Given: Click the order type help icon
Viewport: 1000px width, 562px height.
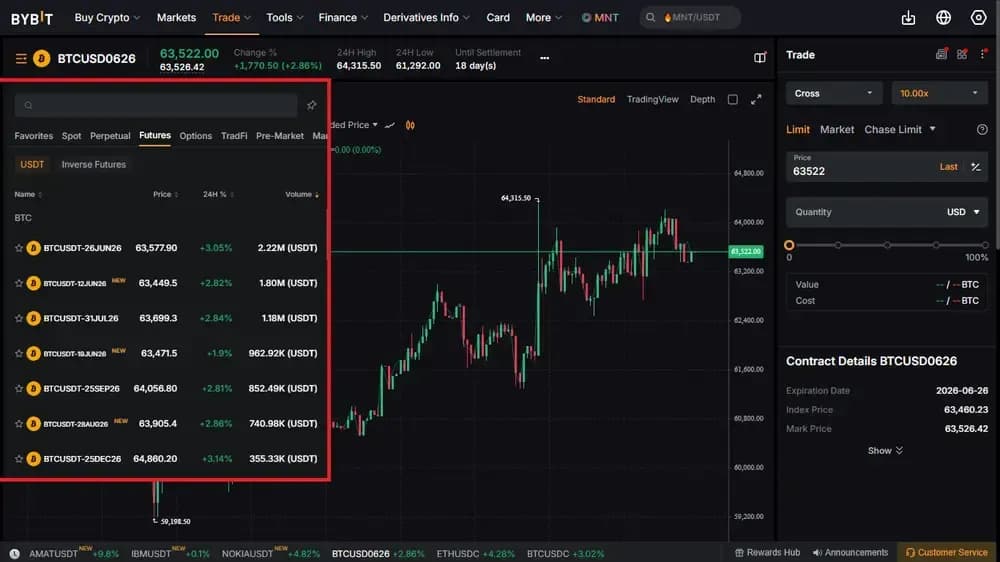Looking at the screenshot, I should point(982,129).
